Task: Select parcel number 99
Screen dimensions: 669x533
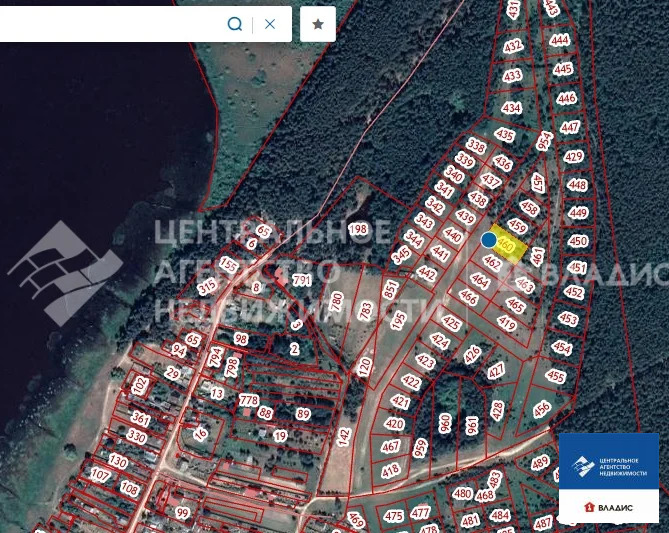Action: click(x=182, y=513)
